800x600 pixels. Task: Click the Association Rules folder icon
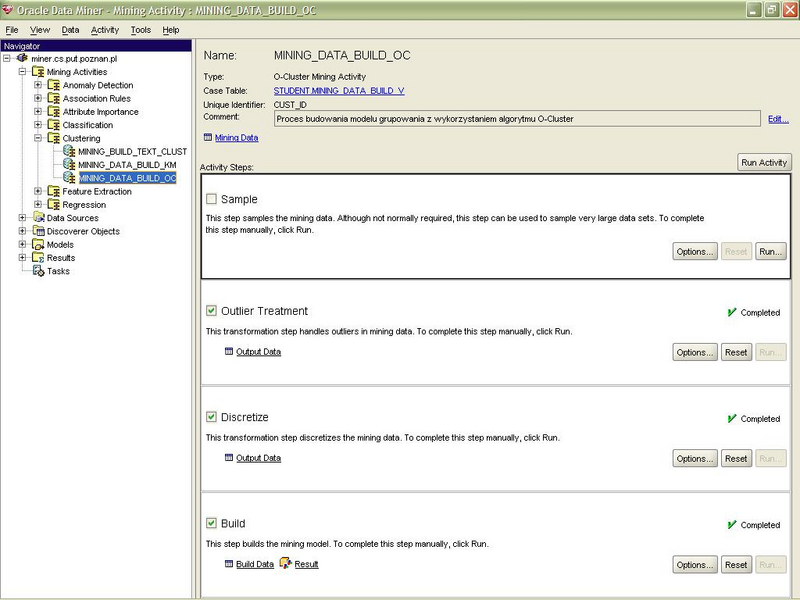[54, 98]
